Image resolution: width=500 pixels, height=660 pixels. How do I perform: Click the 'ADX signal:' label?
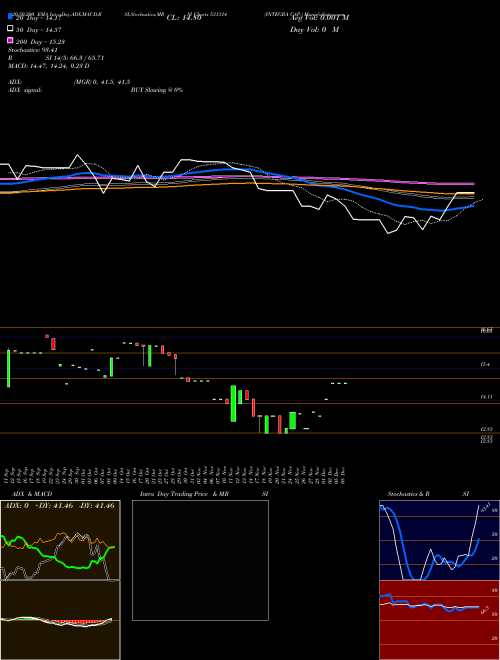(x=25, y=90)
